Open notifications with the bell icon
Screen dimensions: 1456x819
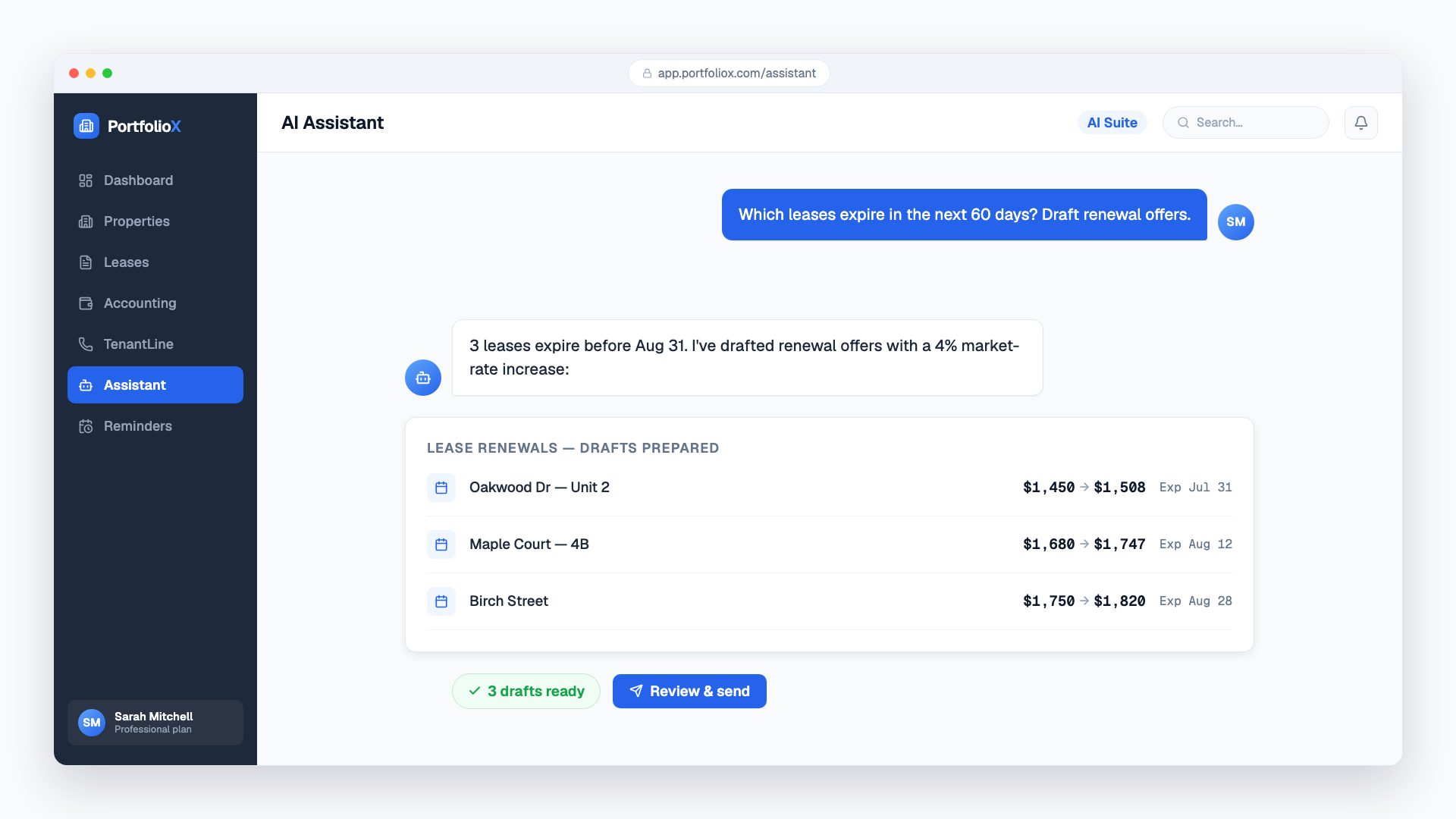click(1361, 123)
